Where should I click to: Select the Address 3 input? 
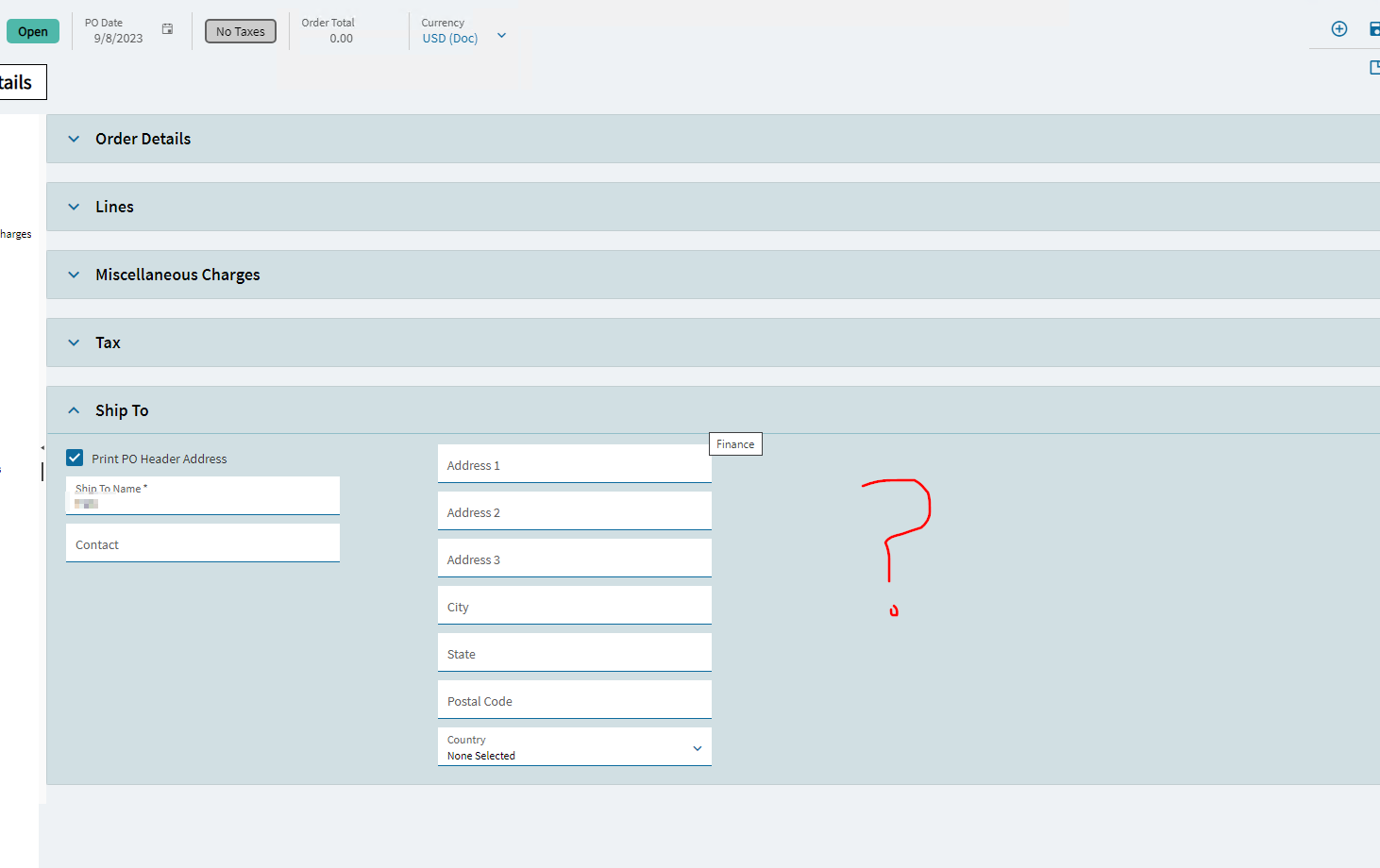click(x=575, y=559)
